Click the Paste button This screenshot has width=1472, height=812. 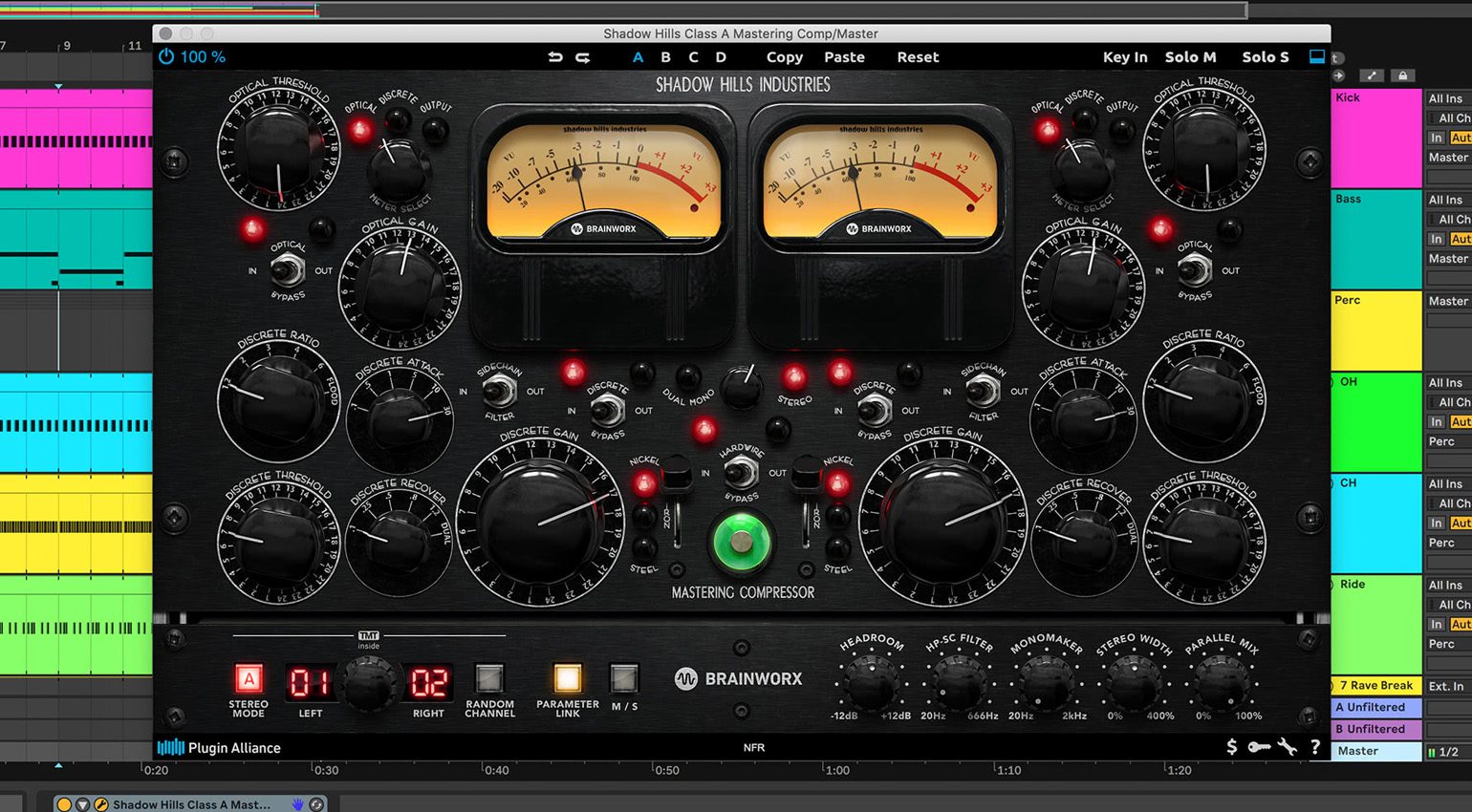coord(844,57)
